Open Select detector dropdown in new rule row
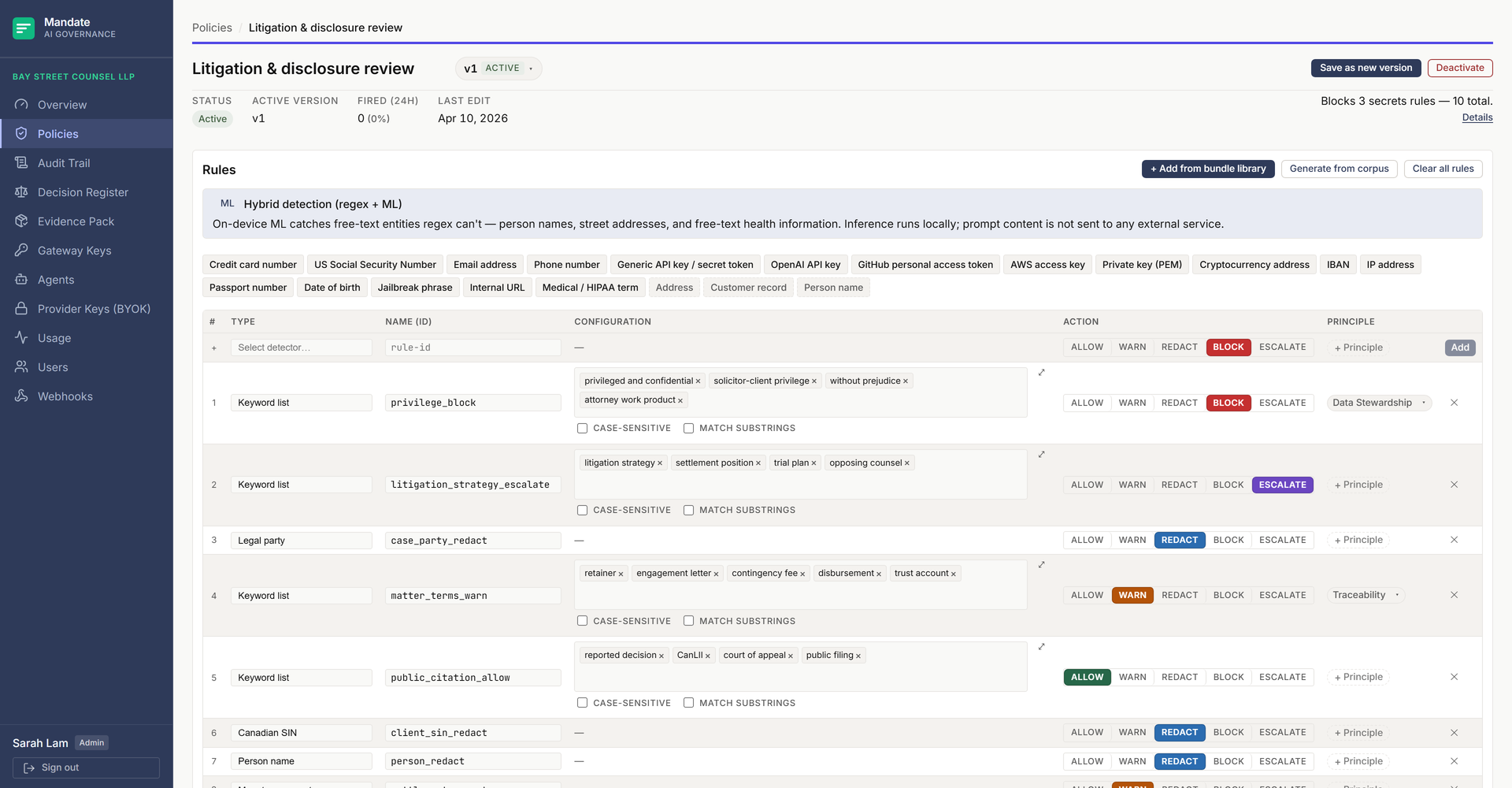This screenshot has height=788, width=1512. click(x=301, y=348)
